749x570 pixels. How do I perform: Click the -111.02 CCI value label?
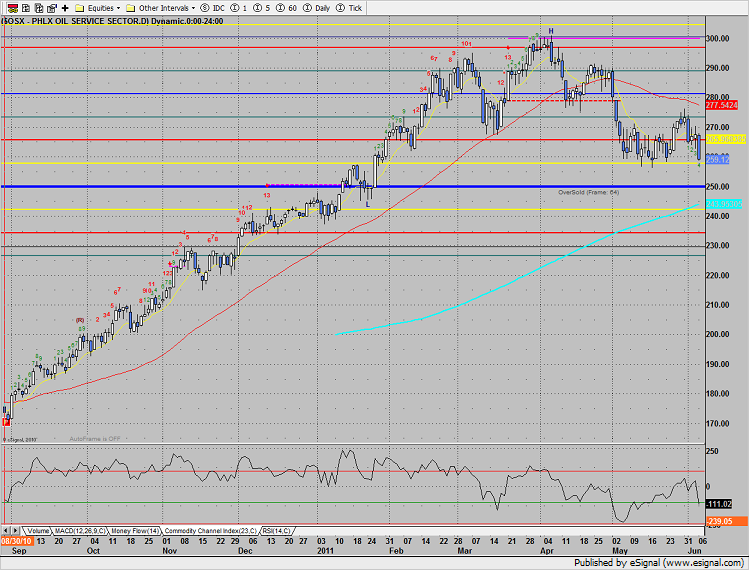click(719, 504)
